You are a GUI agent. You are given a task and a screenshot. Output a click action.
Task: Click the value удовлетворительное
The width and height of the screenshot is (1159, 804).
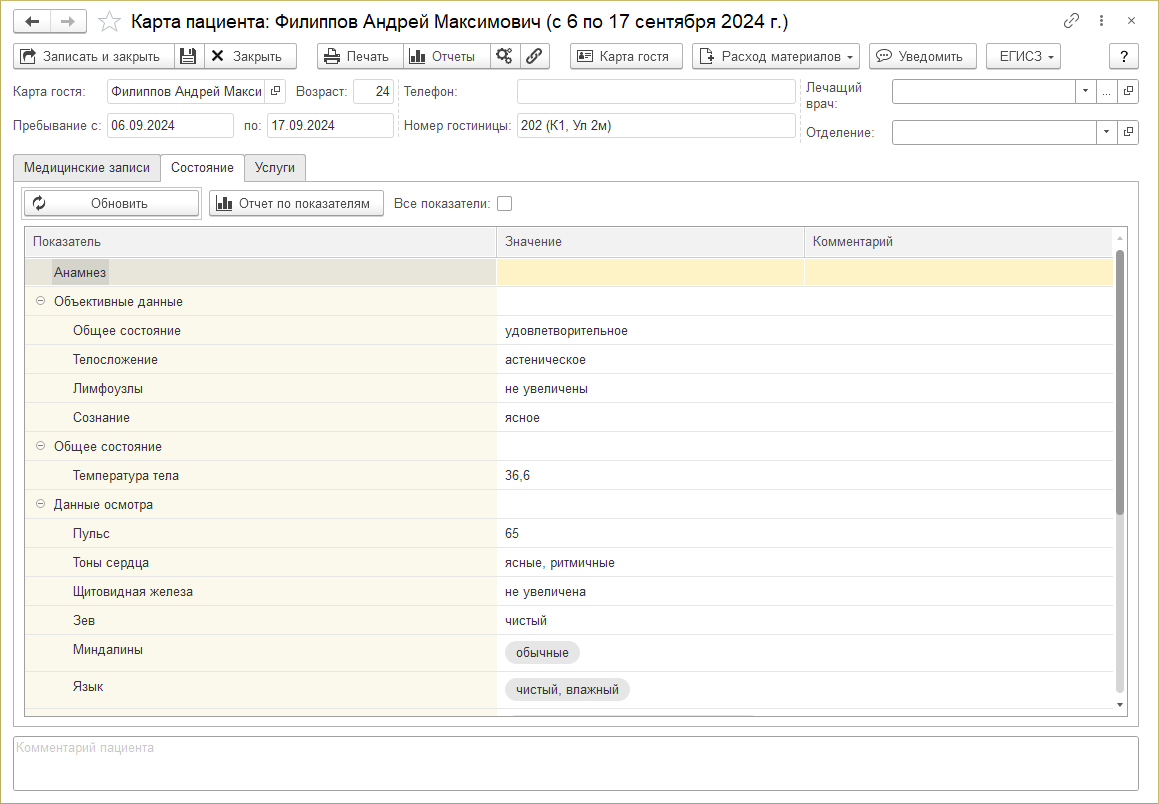point(566,330)
